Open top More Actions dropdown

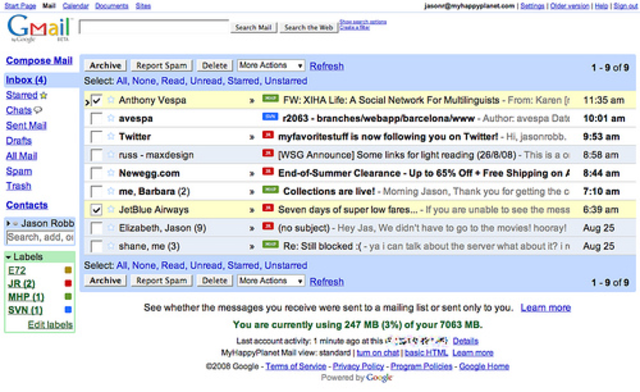(271, 65)
